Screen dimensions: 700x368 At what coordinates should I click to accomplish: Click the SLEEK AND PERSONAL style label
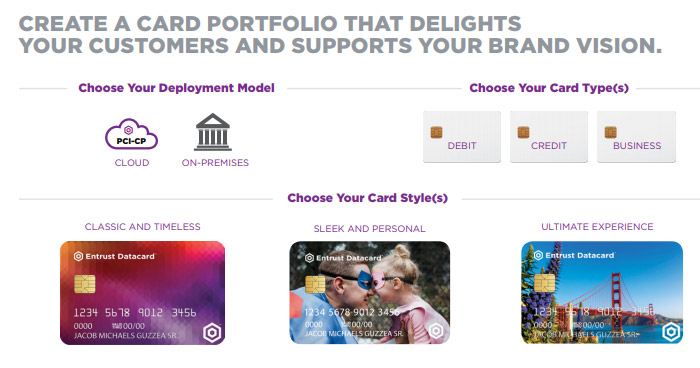tap(370, 229)
